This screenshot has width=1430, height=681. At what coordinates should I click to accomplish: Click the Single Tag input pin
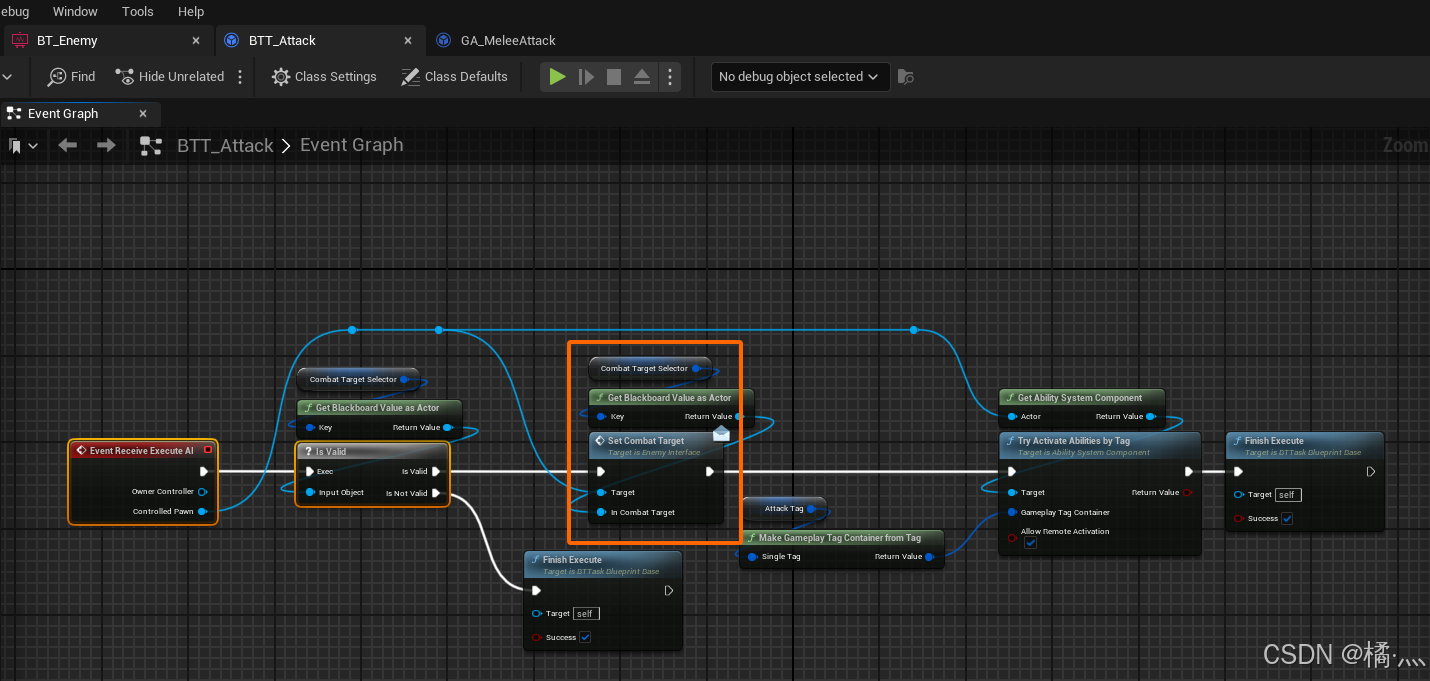pos(752,557)
